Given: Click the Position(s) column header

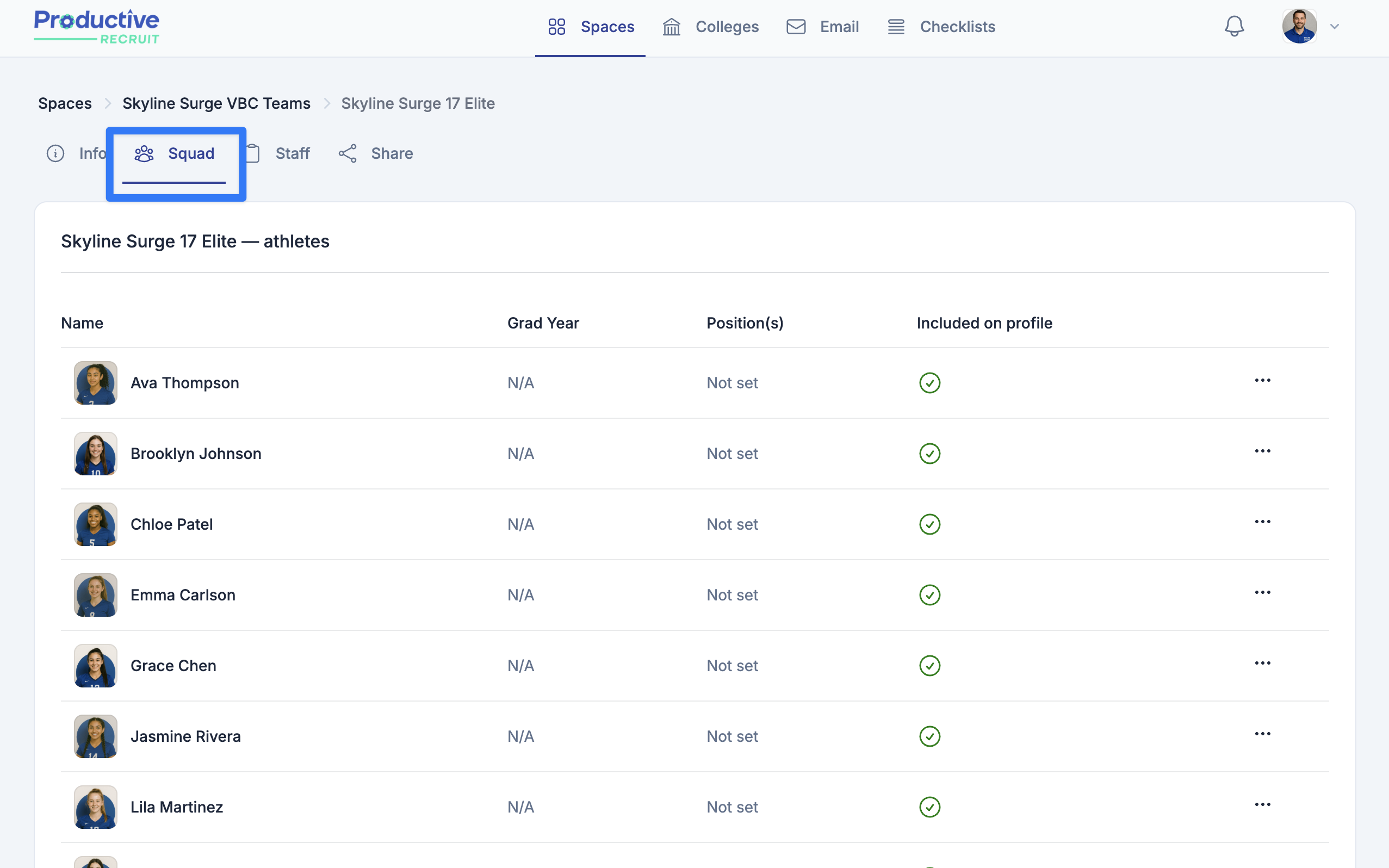Looking at the screenshot, I should pyautogui.click(x=745, y=323).
